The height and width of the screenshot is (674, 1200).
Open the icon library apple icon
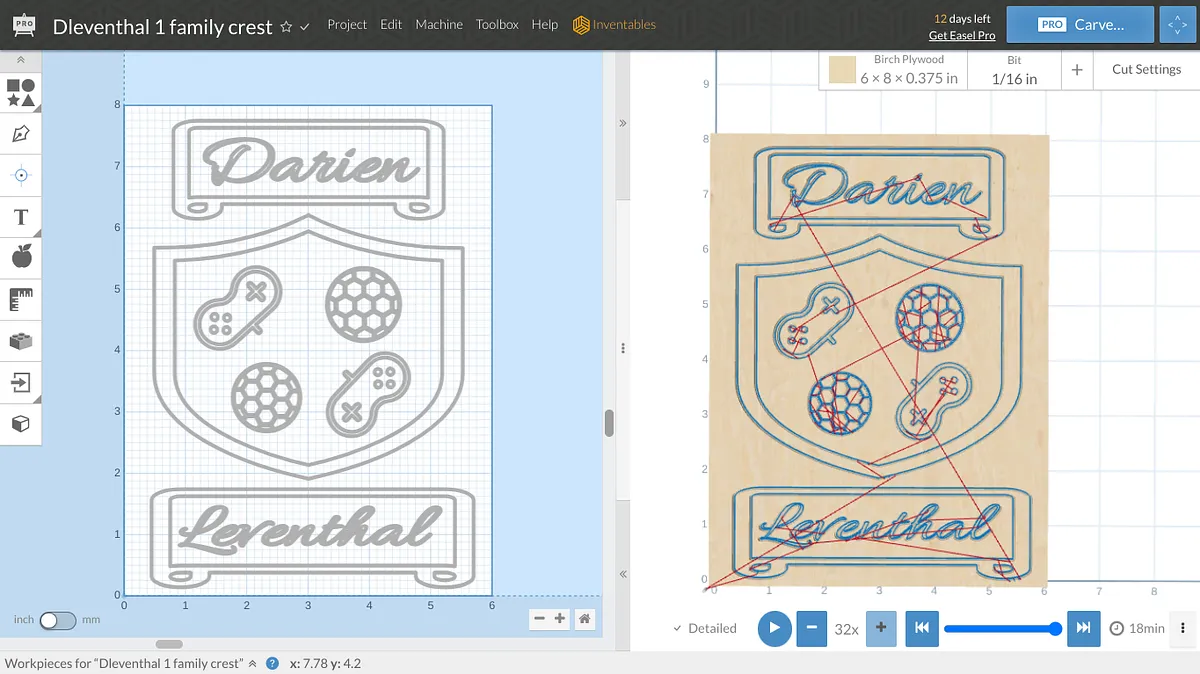coord(21,258)
